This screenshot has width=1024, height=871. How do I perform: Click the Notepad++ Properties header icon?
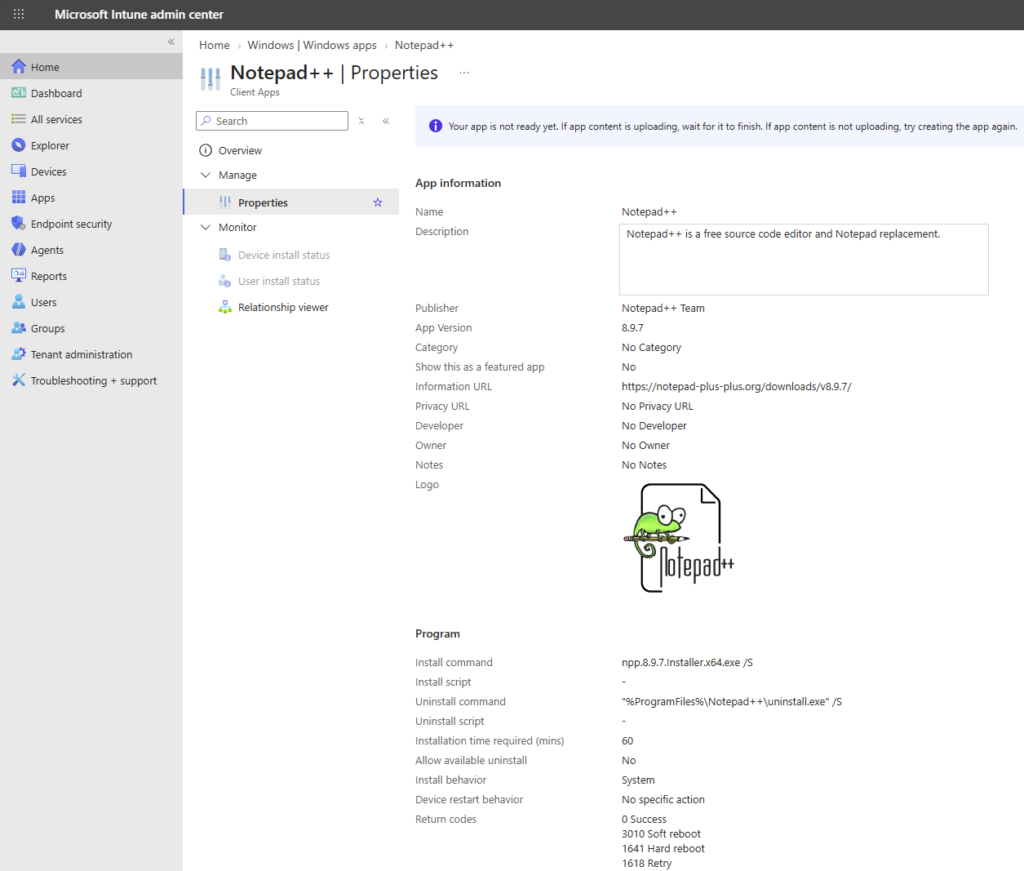tap(210, 79)
